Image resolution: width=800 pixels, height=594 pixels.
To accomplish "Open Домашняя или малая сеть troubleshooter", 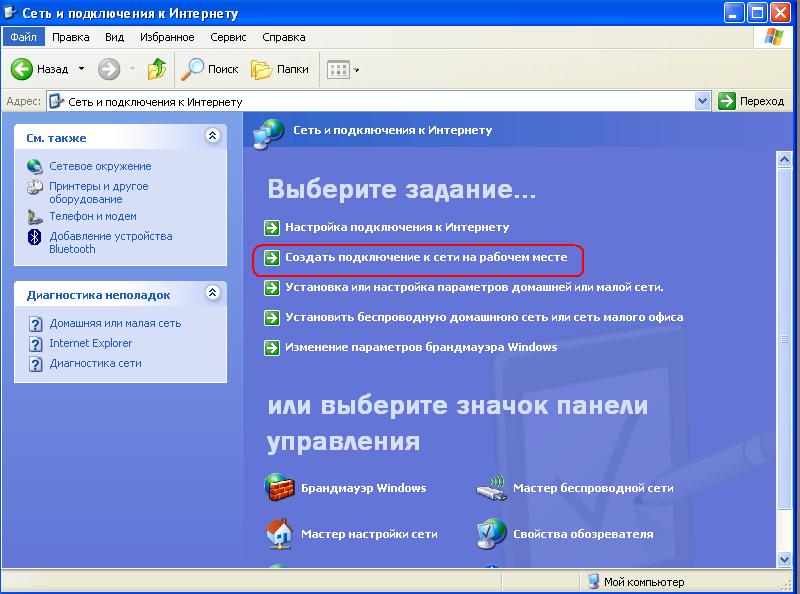I will coord(115,324).
